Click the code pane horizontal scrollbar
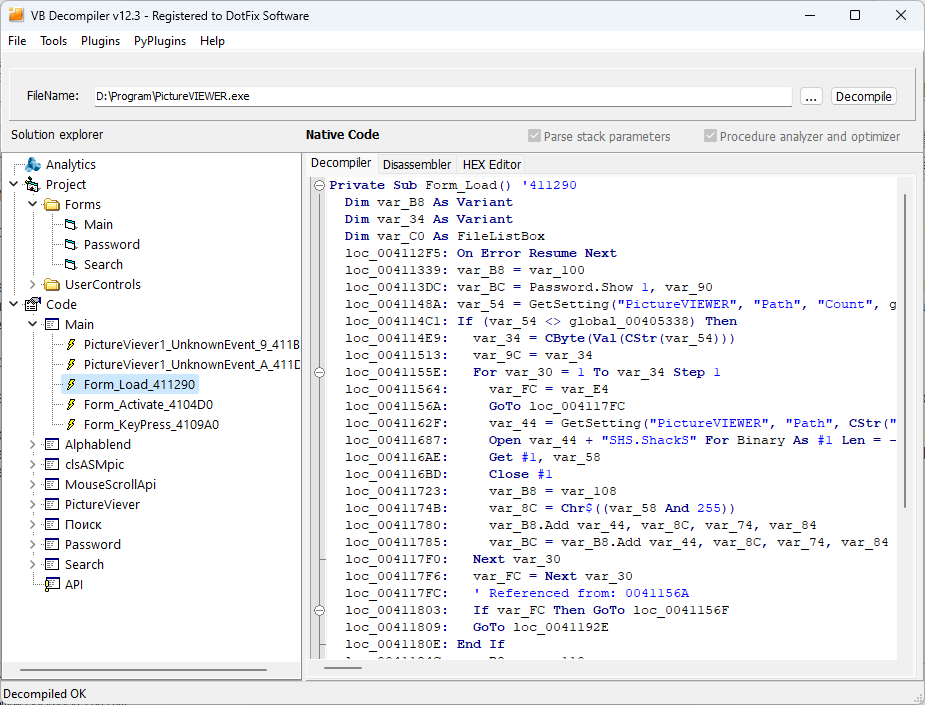 [x=343, y=668]
